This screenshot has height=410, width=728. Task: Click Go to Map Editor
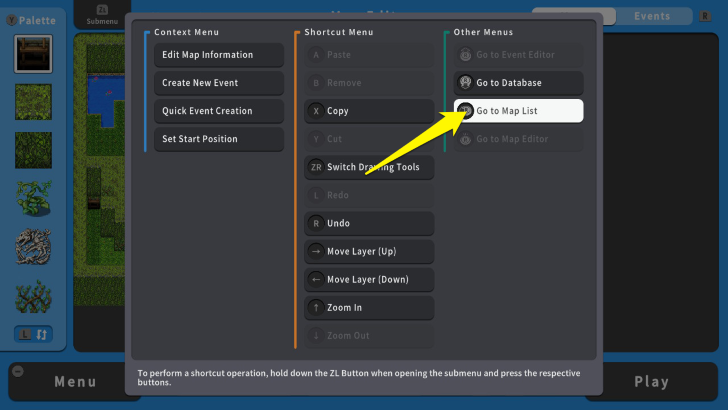pos(519,139)
